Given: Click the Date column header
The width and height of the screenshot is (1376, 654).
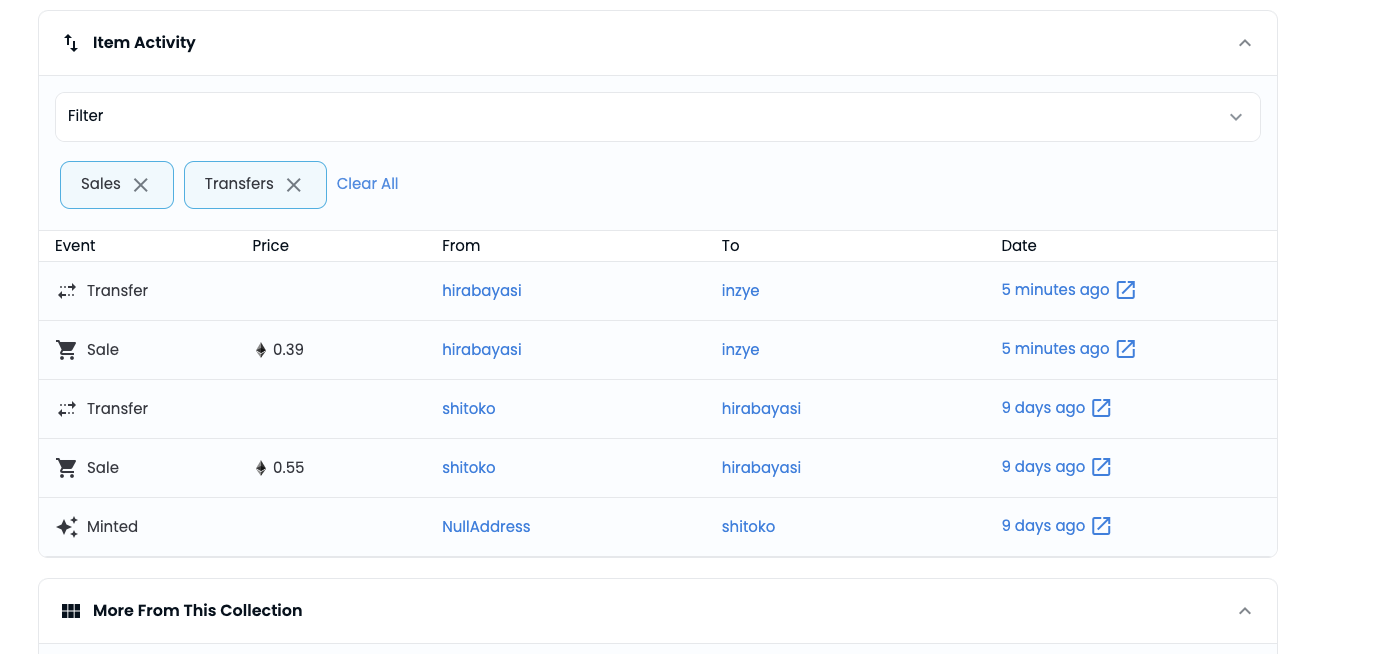Looking at the screenshot, I should tap(1018, 246).
